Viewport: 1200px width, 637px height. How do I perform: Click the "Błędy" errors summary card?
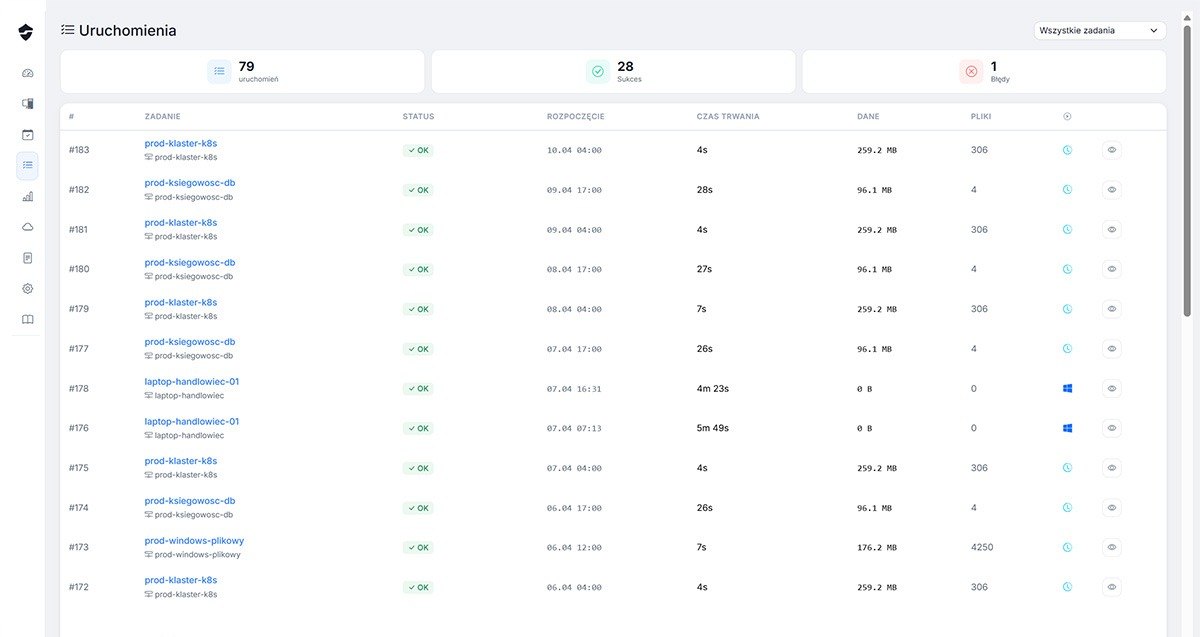point(983,72)
